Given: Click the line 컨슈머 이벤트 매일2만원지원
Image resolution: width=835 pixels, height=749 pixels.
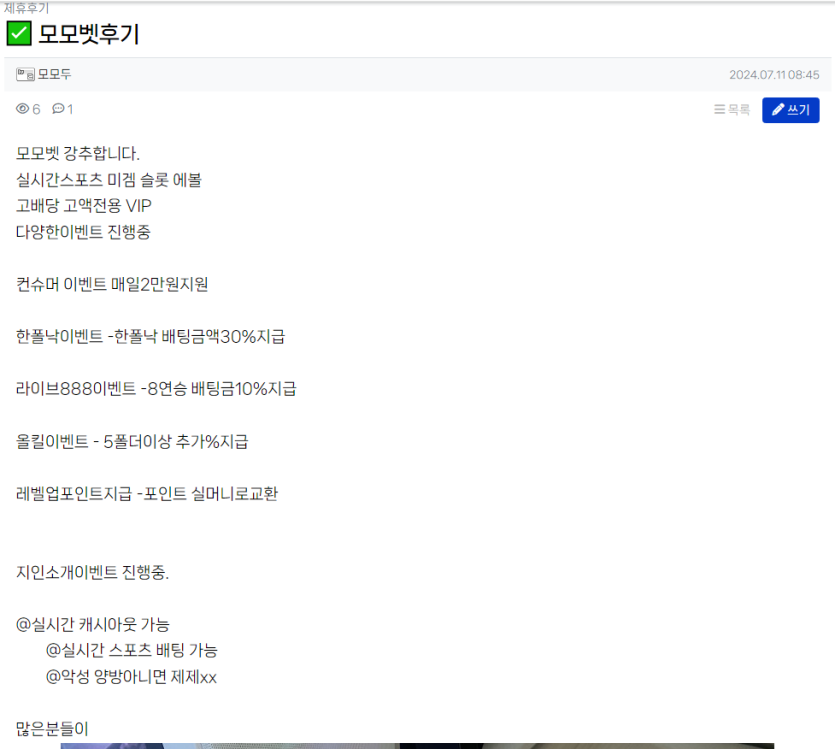Looking at the screenshot, I should tap(112, 284).
